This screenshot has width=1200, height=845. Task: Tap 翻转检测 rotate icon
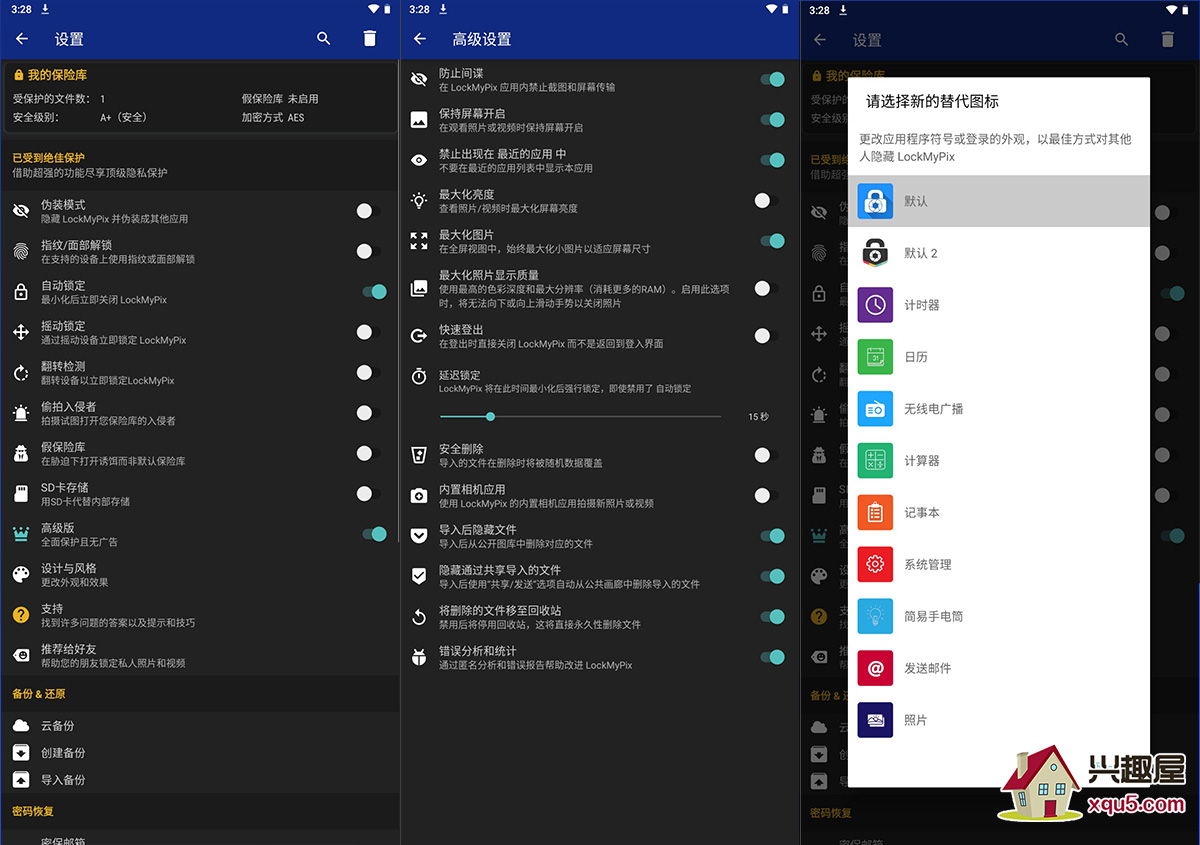[x=21, y=373]
